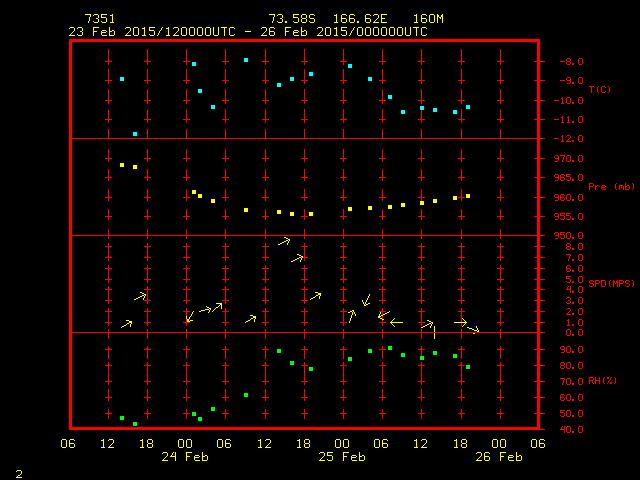Click the UTC date range header text
640x480 pixels.
click(248, 31)
